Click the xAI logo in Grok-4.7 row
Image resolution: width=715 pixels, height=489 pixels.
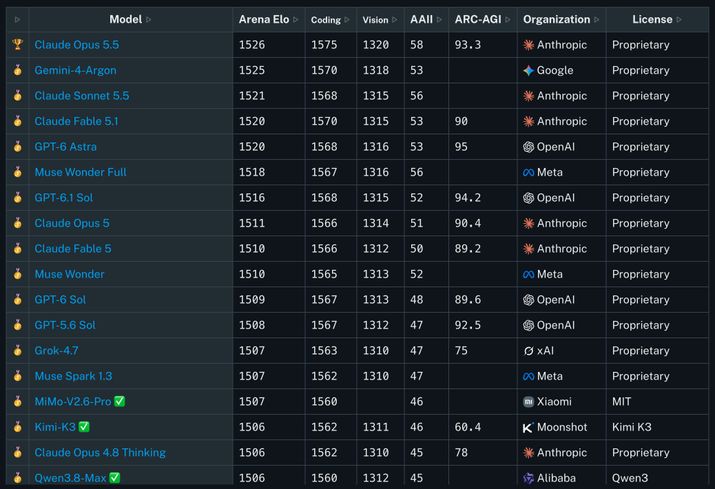tap(528, 351)
